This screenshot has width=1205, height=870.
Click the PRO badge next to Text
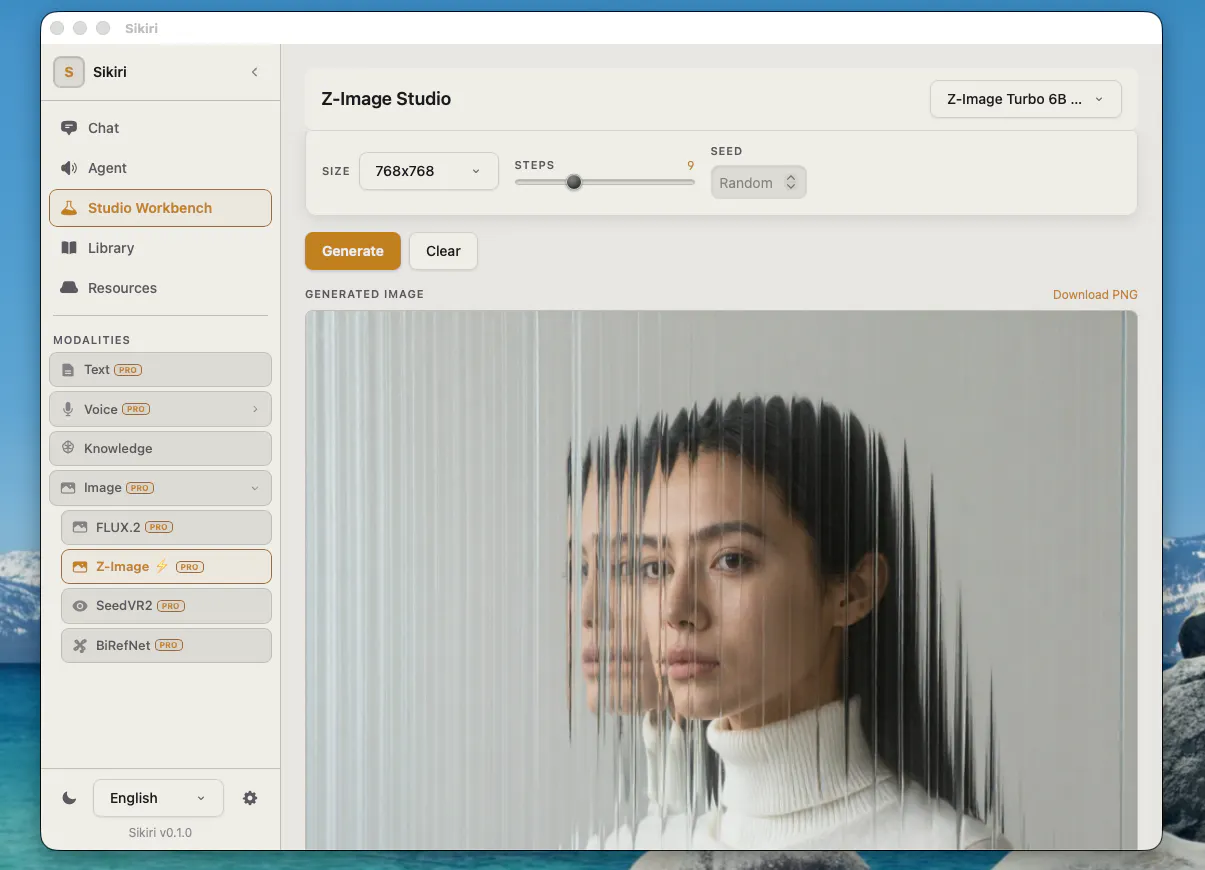coord(128,370)
